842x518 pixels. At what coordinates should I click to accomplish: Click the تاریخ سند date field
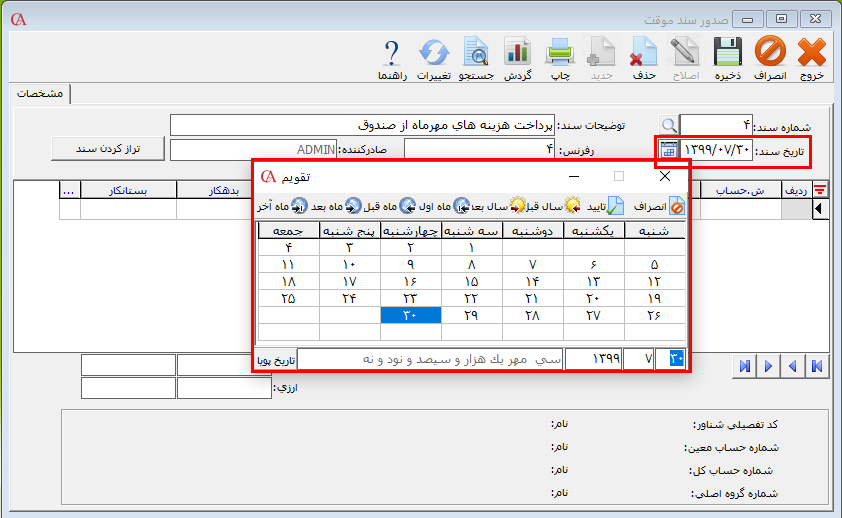coord(716,150)
